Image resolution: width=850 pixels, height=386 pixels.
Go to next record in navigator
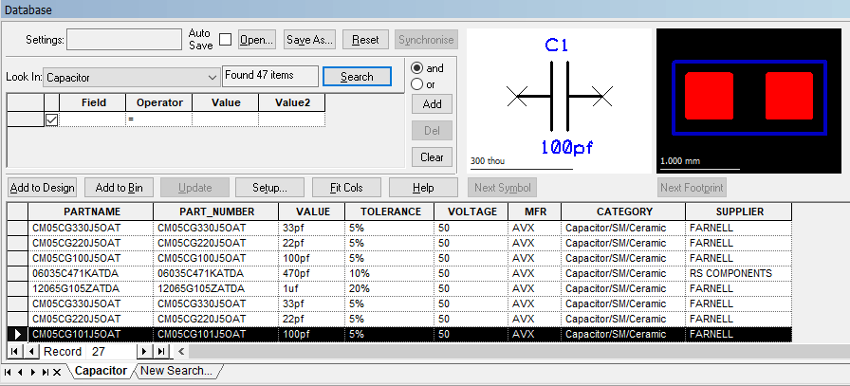(144, 351)
